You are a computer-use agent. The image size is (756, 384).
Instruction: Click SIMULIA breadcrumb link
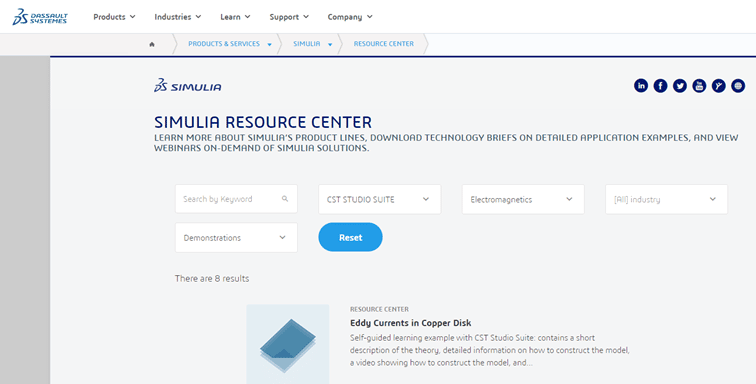[x=307, y=44]
